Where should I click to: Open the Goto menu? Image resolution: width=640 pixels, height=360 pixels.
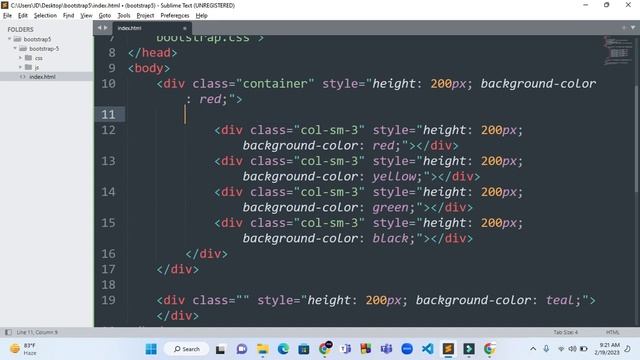pos(104,16)
